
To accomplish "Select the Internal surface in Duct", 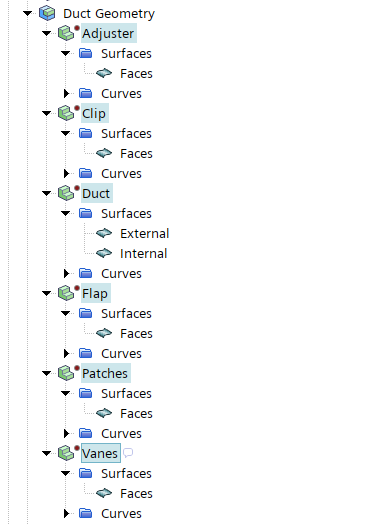I will pyautogui.click(x=143, y=253).
